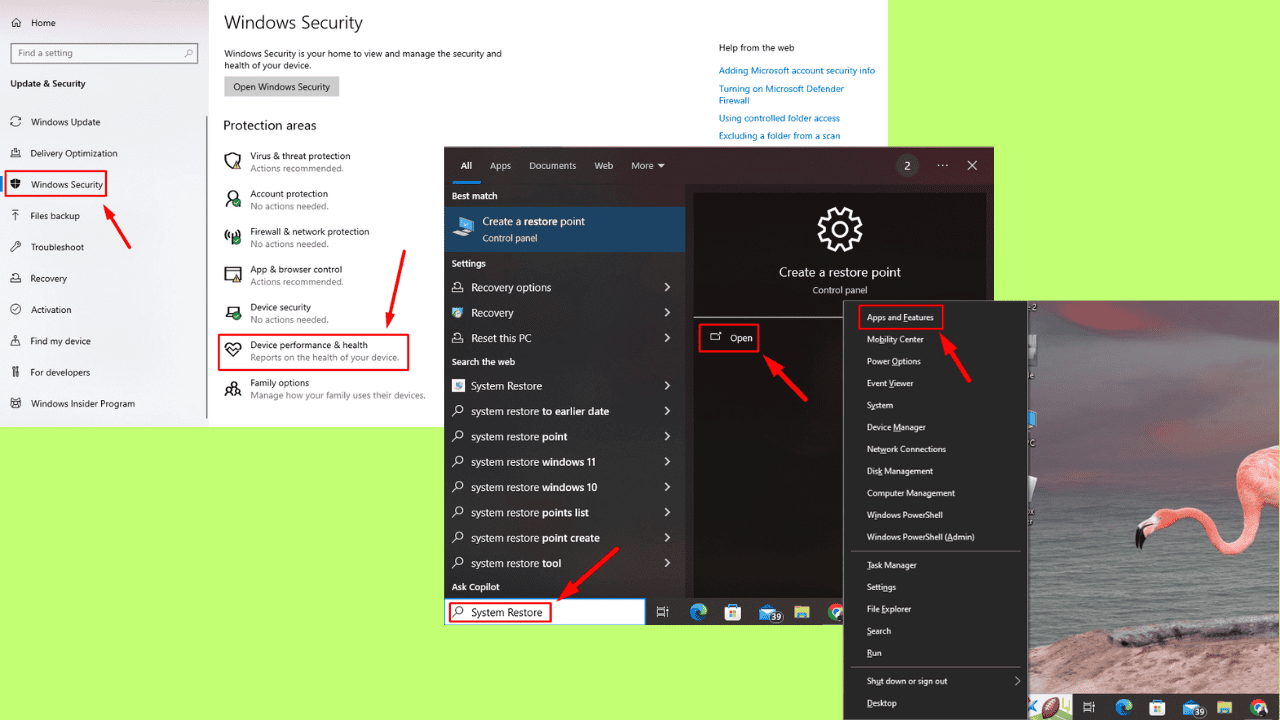Switch to the Web search tab
Screen dimensions: 1280x720
coord(604,166)
